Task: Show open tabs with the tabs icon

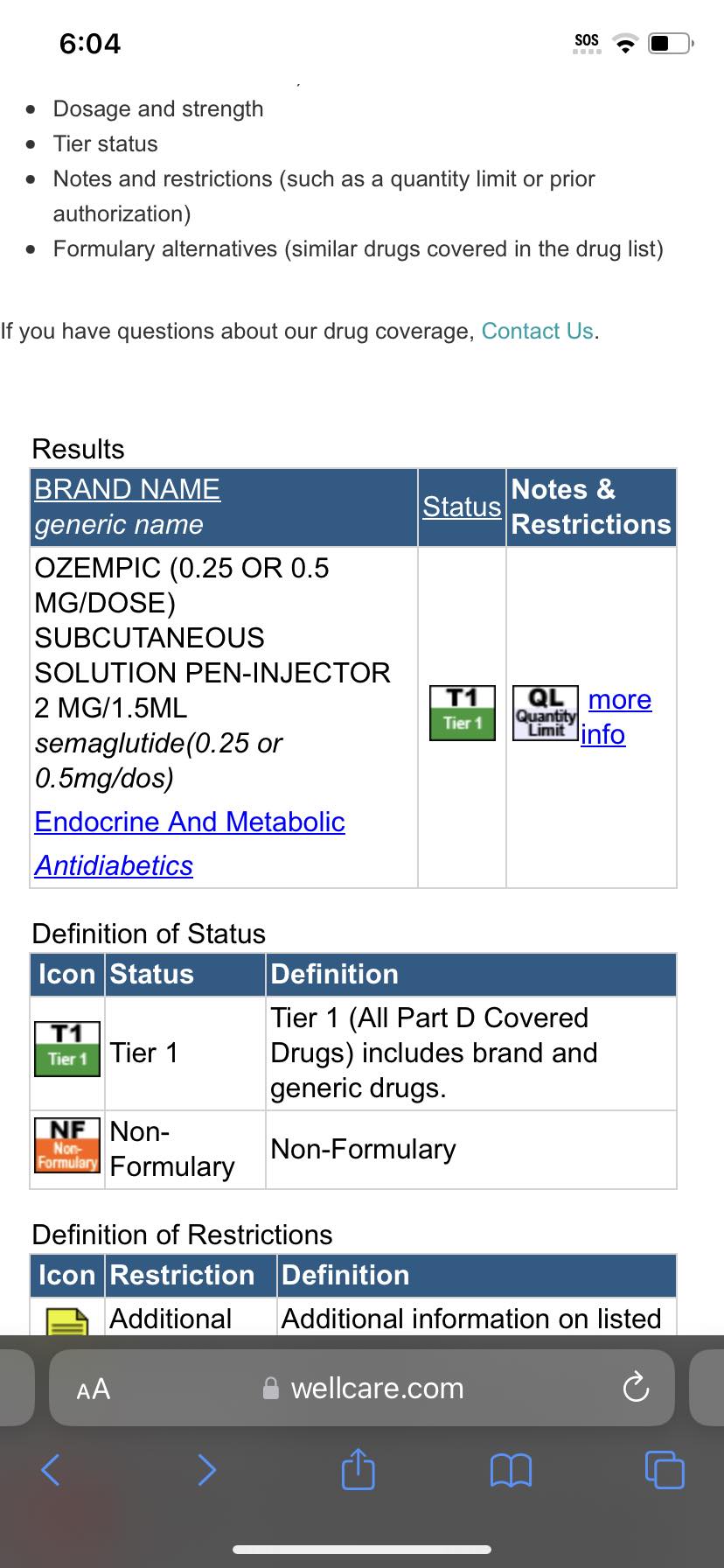Action: point(665,1469)
